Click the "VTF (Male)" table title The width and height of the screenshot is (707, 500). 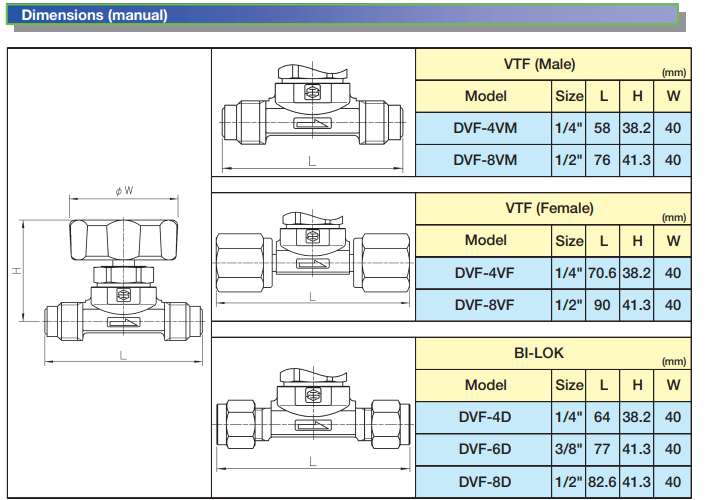539,64
